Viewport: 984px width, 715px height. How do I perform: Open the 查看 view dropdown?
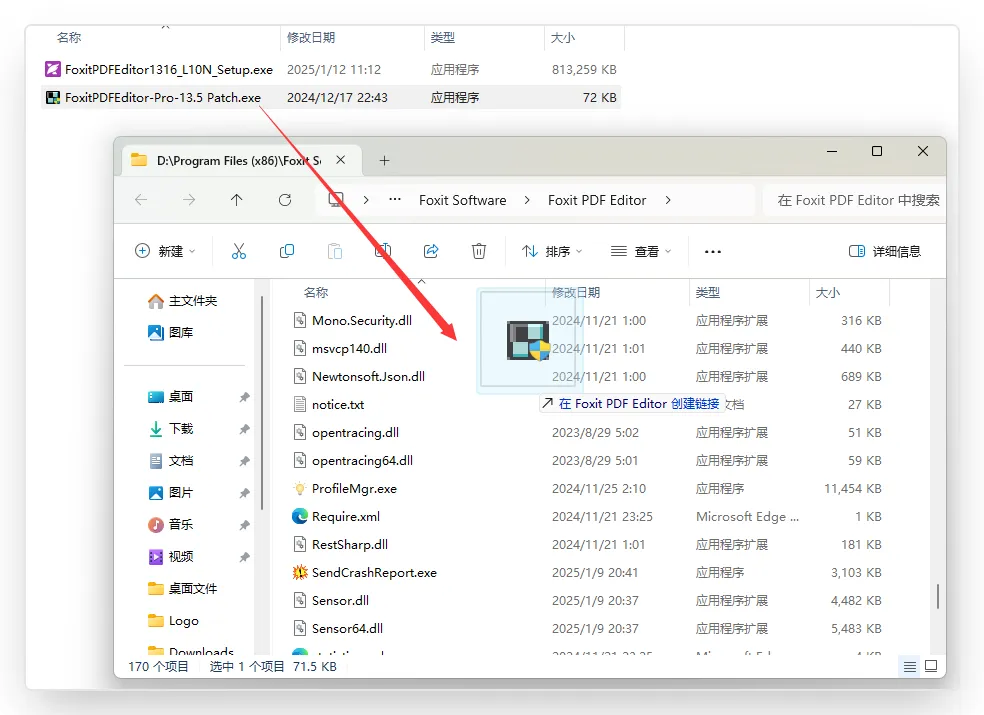point(641,251)
